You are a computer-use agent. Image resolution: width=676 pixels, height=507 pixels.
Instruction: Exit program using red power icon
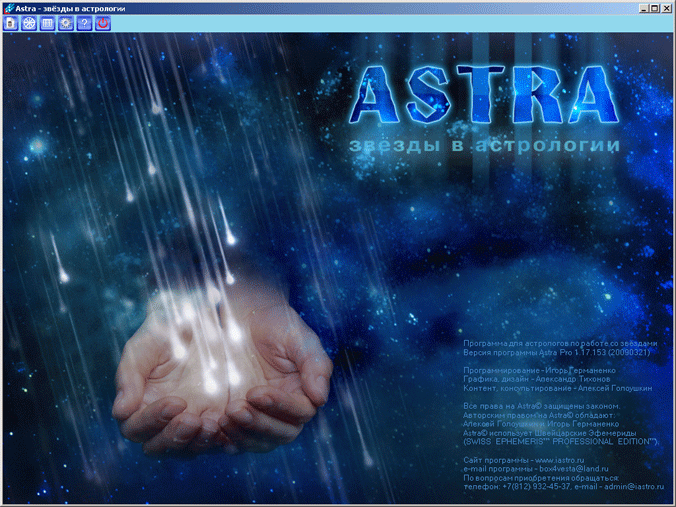(x=102, y=23)
